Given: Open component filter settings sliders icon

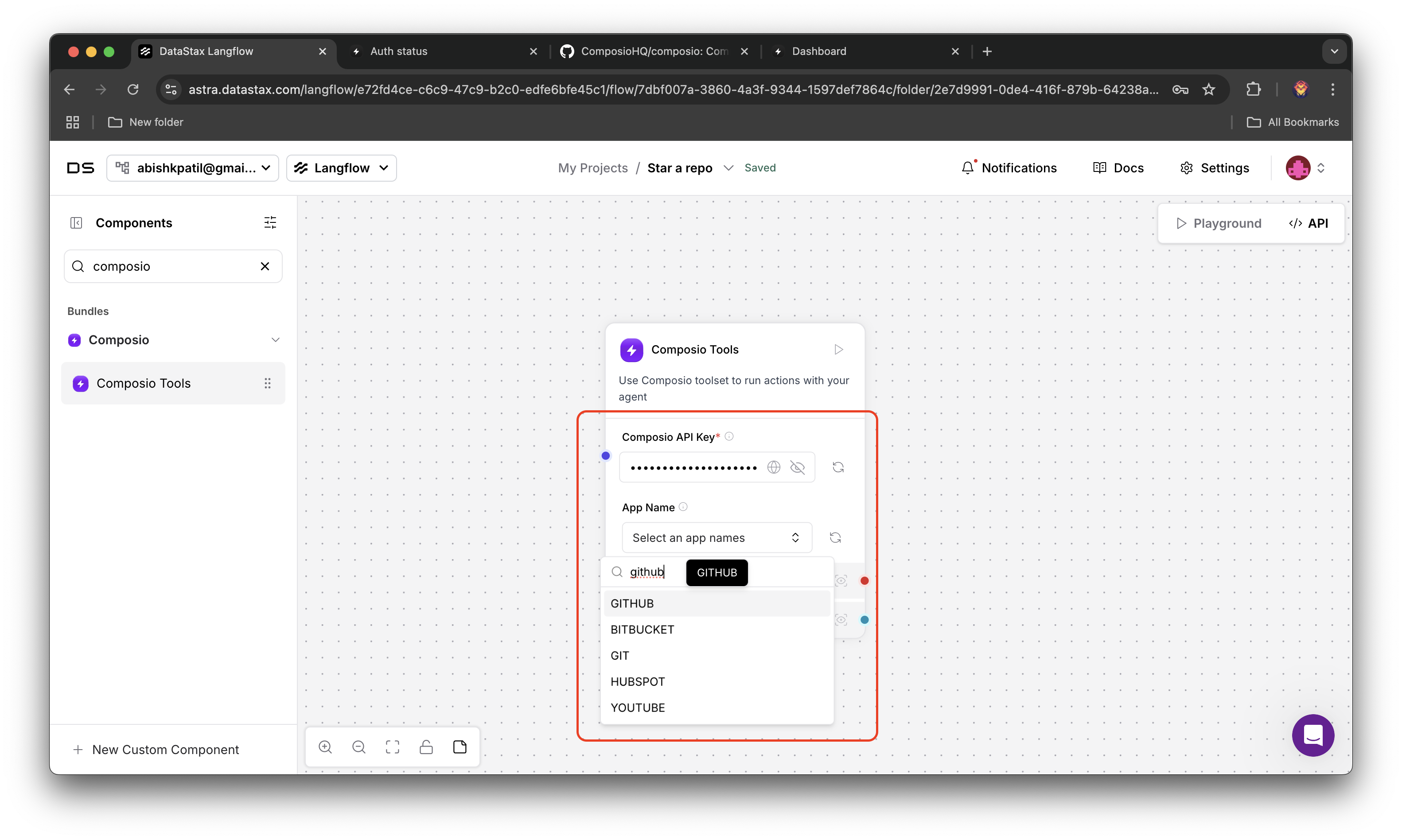Looking at the screenshot, I should pos(270,222).
